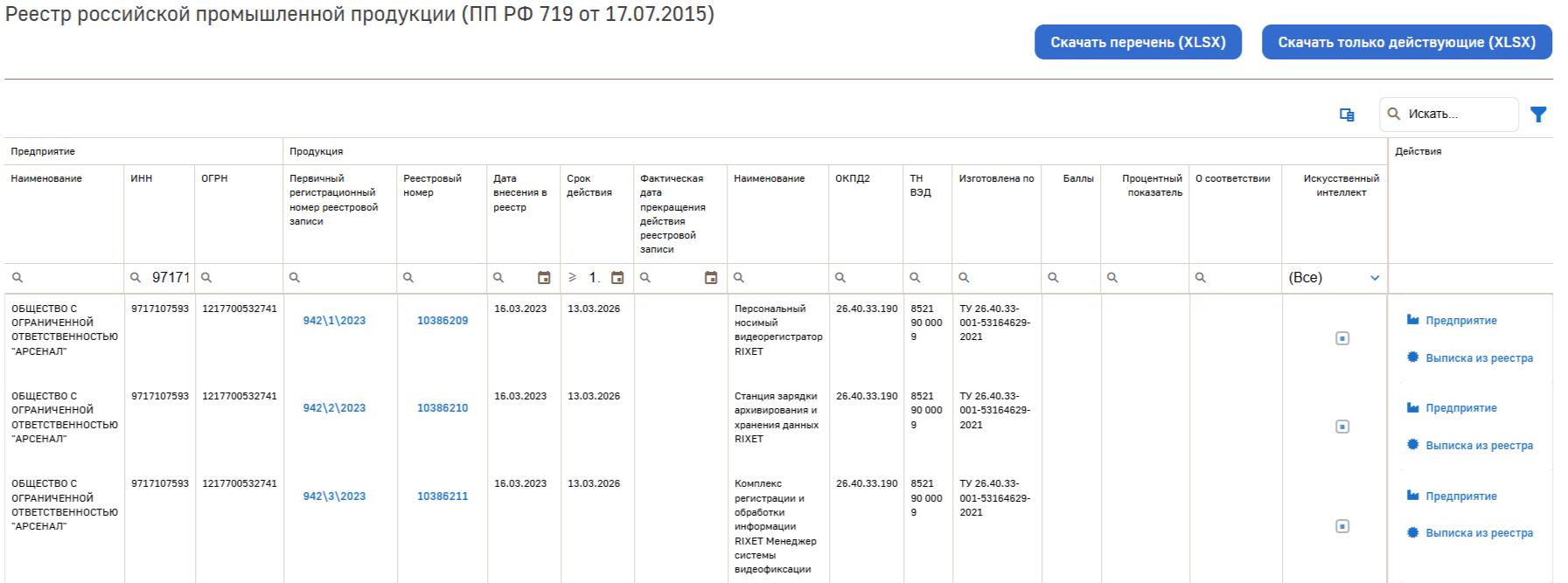The height and width of the screenshot is (583, 1568).
Task: Toggle AI checkbox for registry number 10386210
Action: coord(1342,427)
